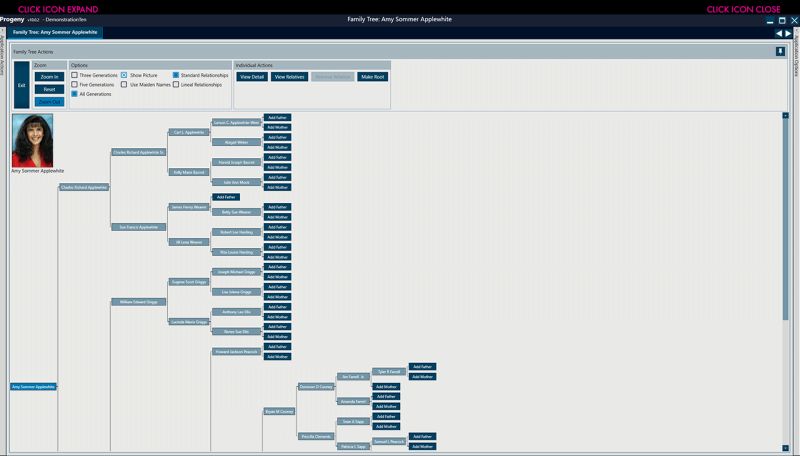The image size is (800, 456).
Task: Select Robert Lee Harding node
Action: 236,232
